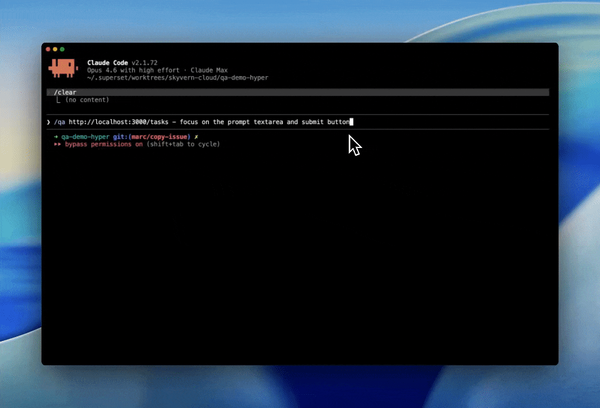This screenshot has width=600, height=408.
Task: Click the "(shift+tab to cycle)" hint
Action: [x=183, y=144]
